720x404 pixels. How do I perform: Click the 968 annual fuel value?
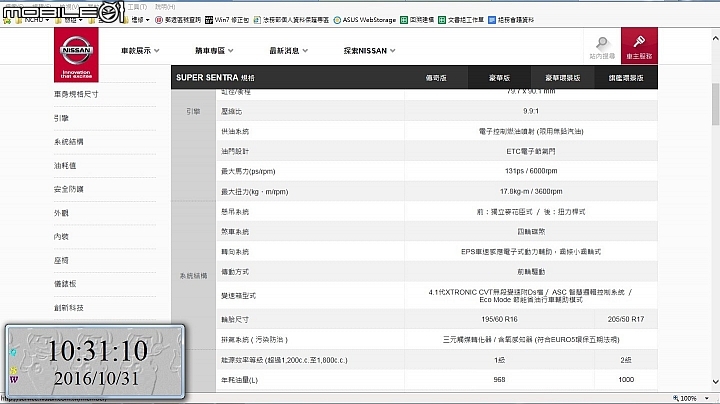(499, 380)
